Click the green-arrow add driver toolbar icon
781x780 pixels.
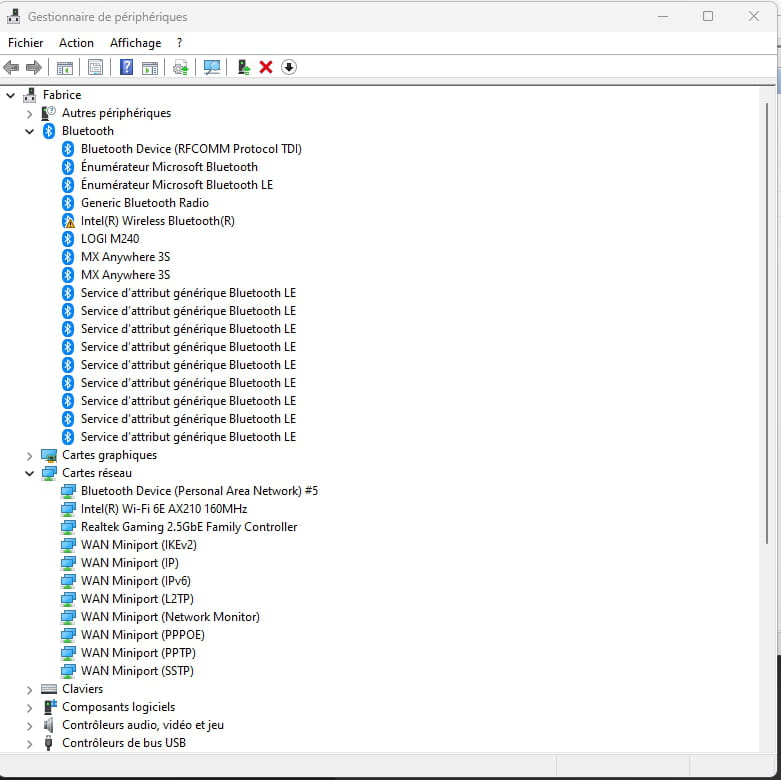[243, 67]
